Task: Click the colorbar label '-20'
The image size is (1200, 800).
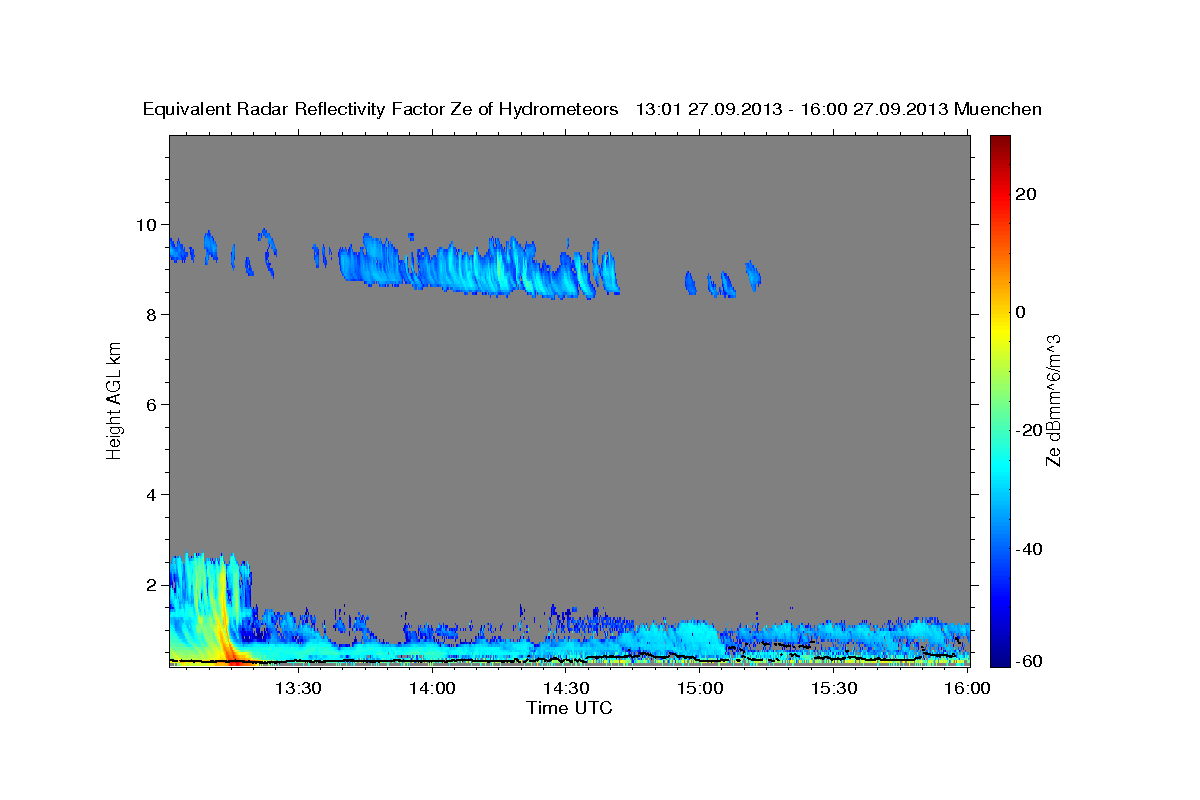Action: pyautogui.click(x=1029, y=430)
